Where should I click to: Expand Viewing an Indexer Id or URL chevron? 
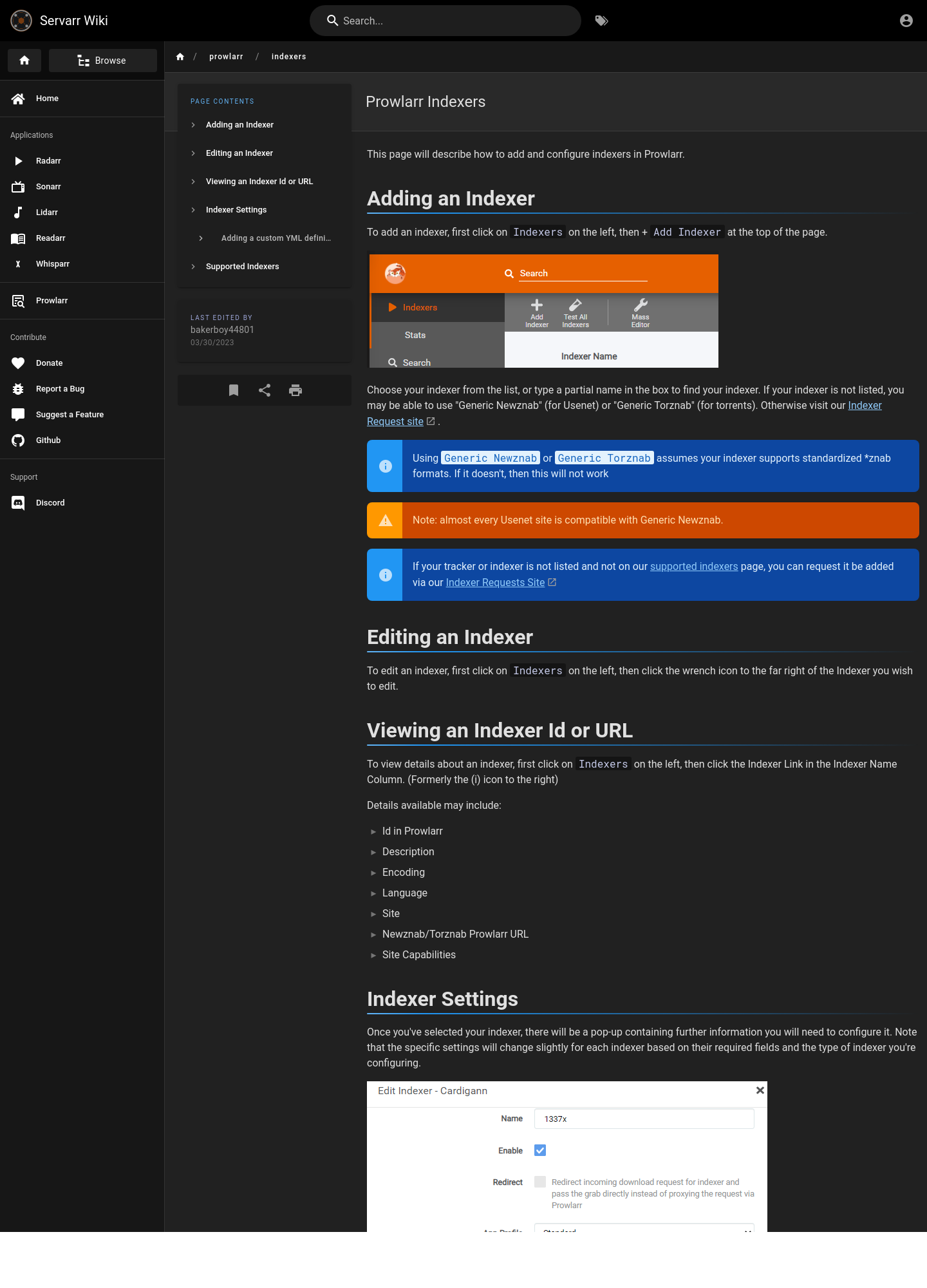tap(193, 182)
